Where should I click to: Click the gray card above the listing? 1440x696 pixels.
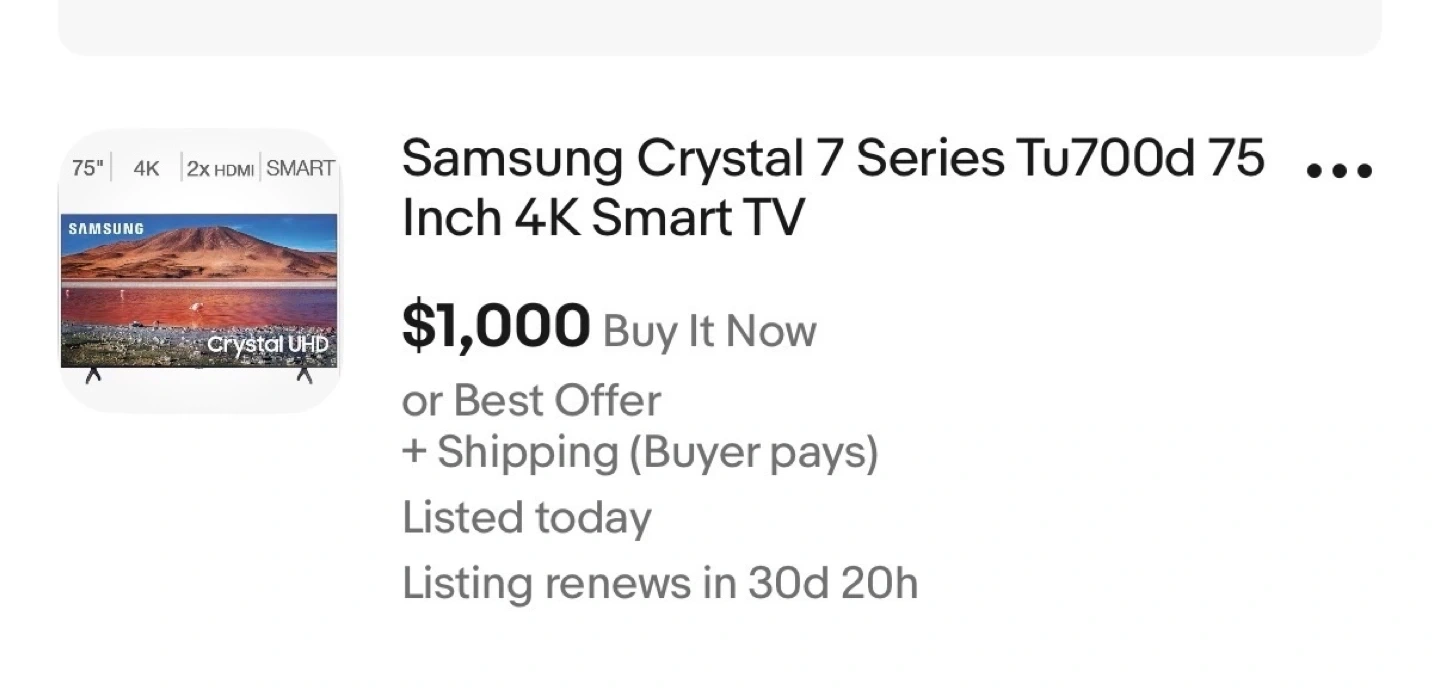720,27
